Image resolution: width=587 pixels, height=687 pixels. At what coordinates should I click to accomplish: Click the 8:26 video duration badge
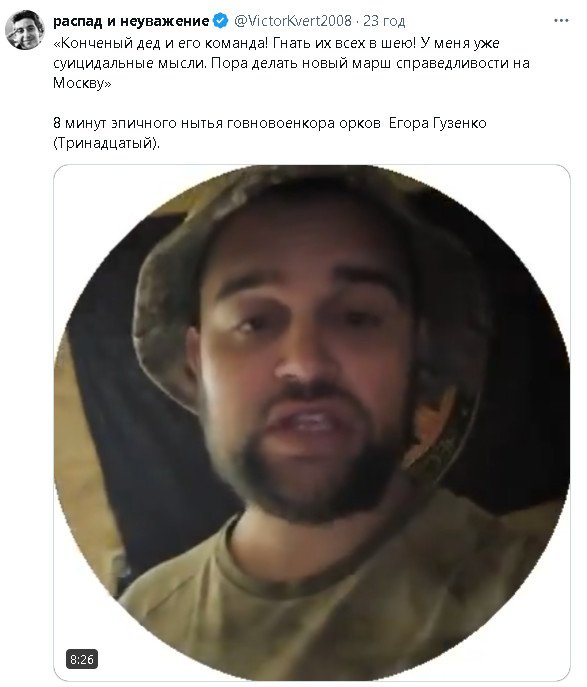82,659
